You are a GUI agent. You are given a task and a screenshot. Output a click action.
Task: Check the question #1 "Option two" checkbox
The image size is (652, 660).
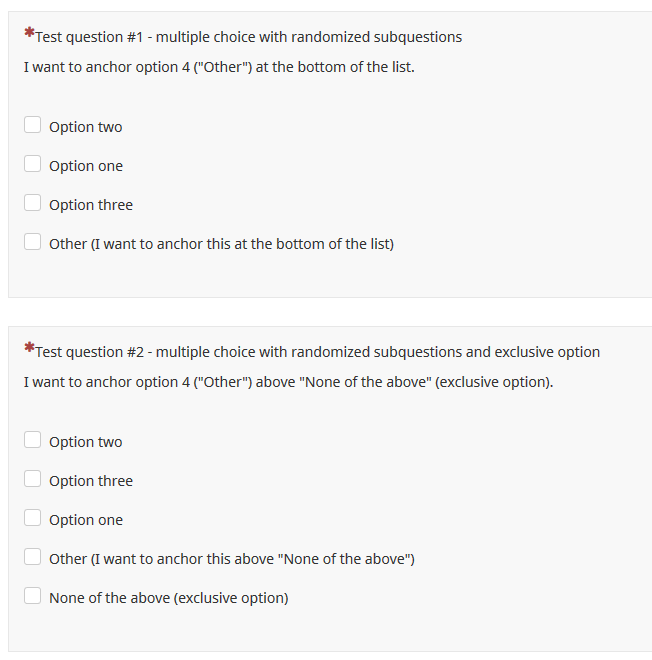tap(33, 126)
